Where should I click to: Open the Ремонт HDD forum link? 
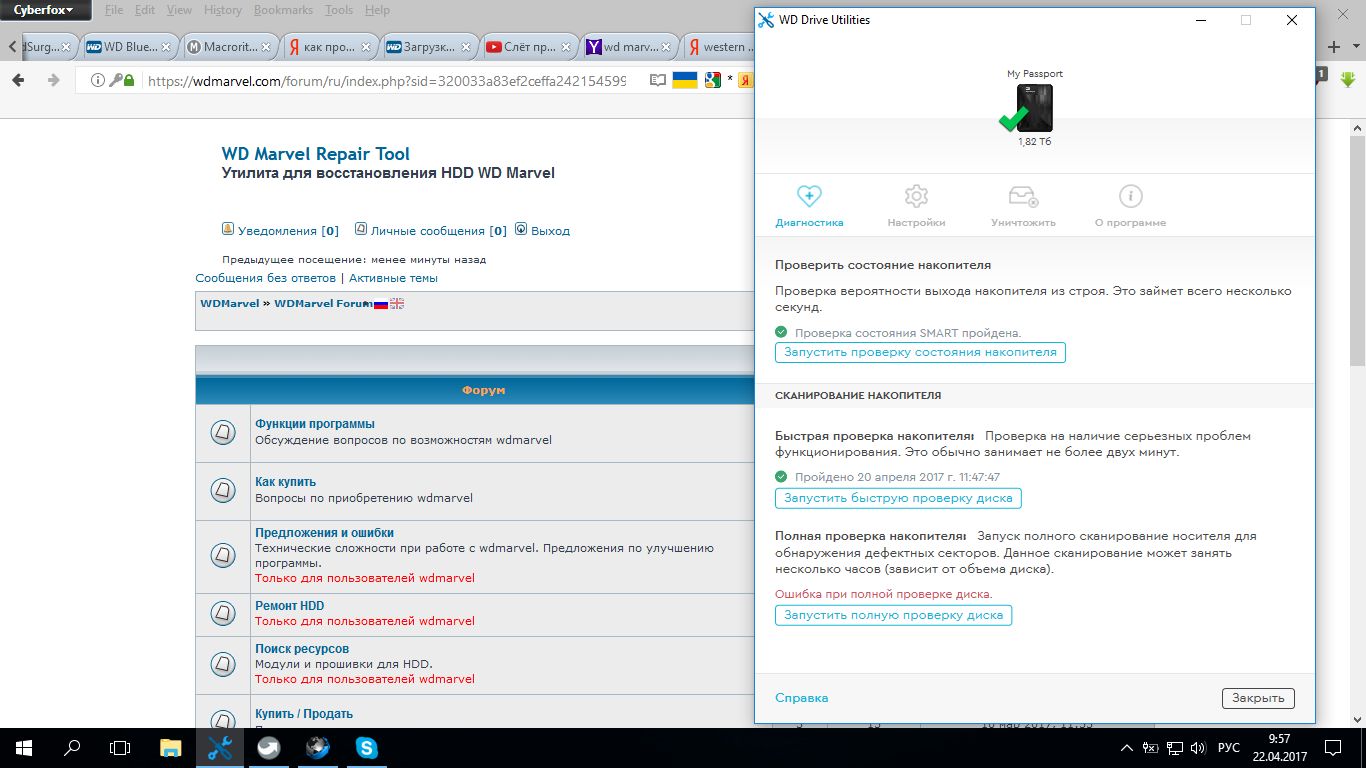click(289, 606)
